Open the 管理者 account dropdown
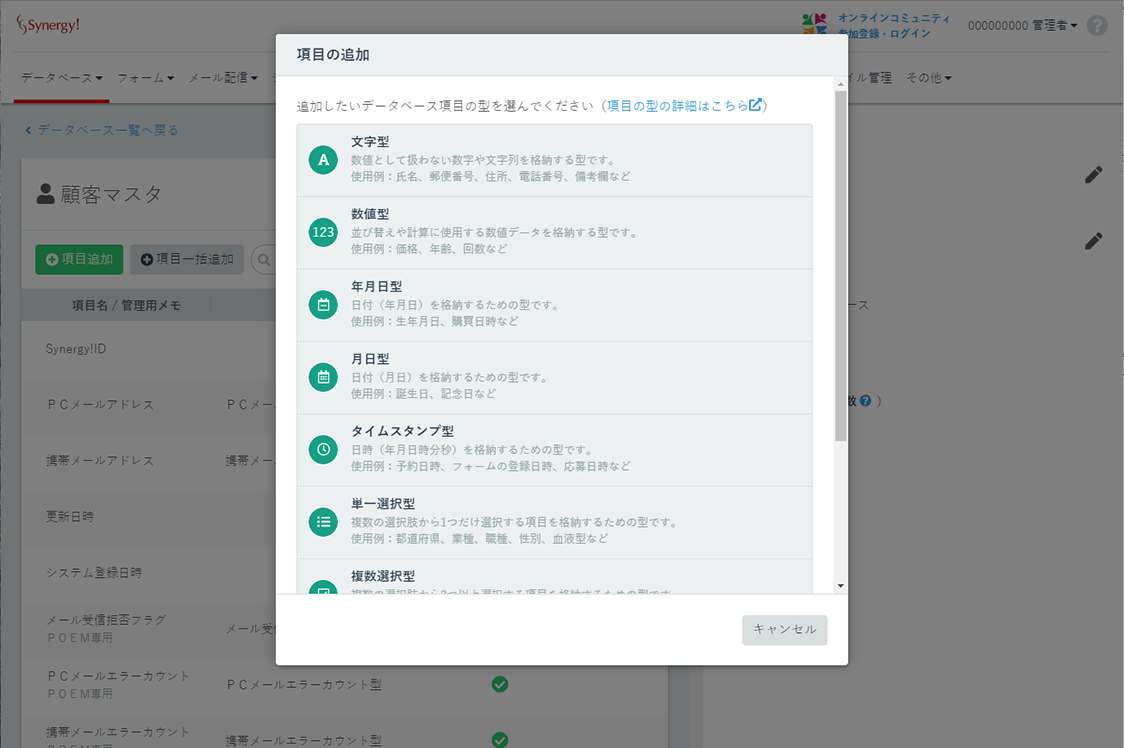1124x748 pixels. point(1023,25)
